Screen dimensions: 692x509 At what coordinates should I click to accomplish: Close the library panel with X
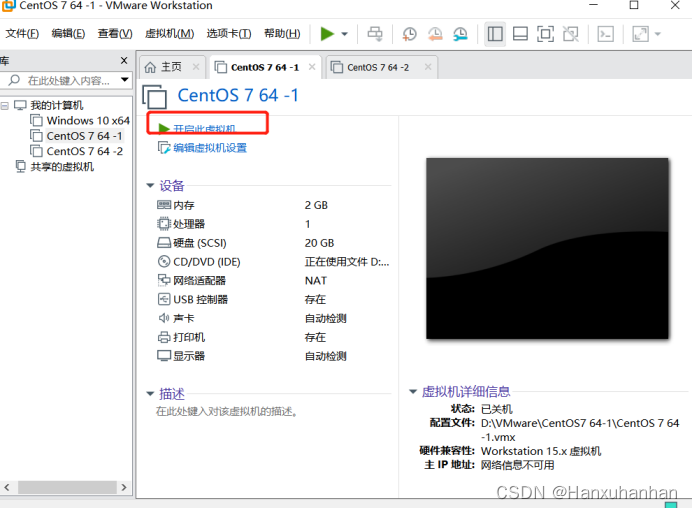pos(124,60)
